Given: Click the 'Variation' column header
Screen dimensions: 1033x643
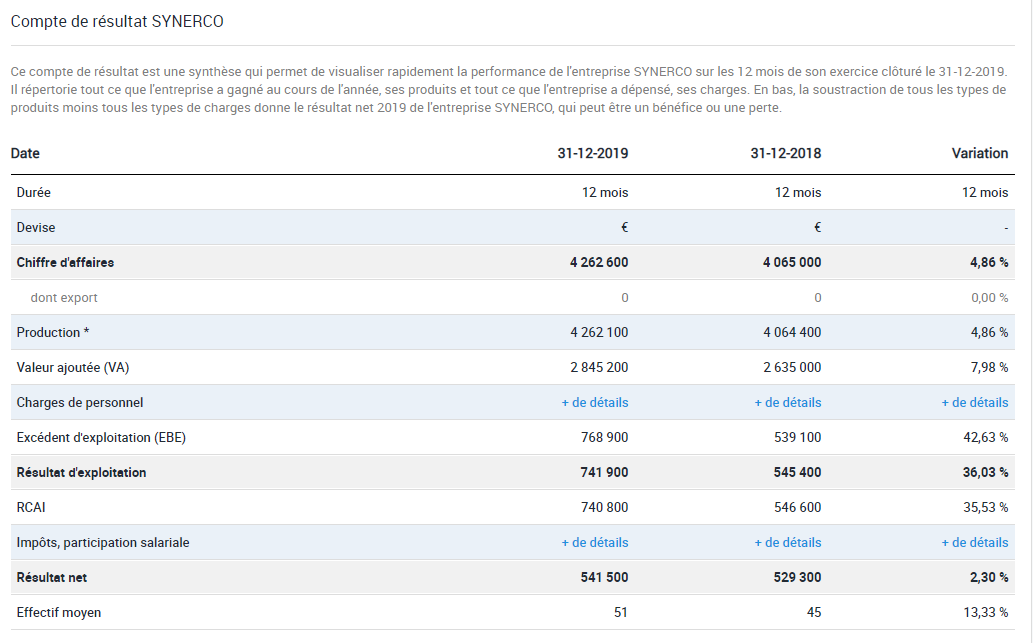Looking at the screenshot, I should pyautogui.click(x=980, y=154).
